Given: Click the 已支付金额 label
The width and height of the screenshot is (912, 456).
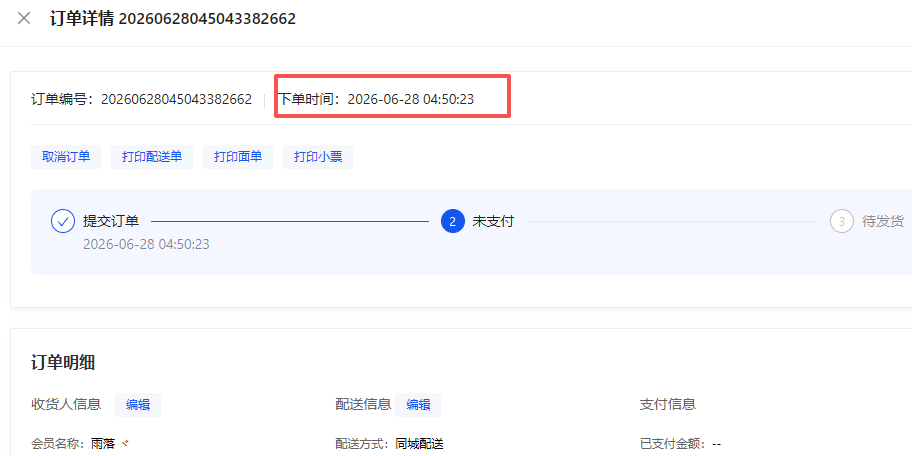Looking at the screenshot, I should [x=672, y=444].
